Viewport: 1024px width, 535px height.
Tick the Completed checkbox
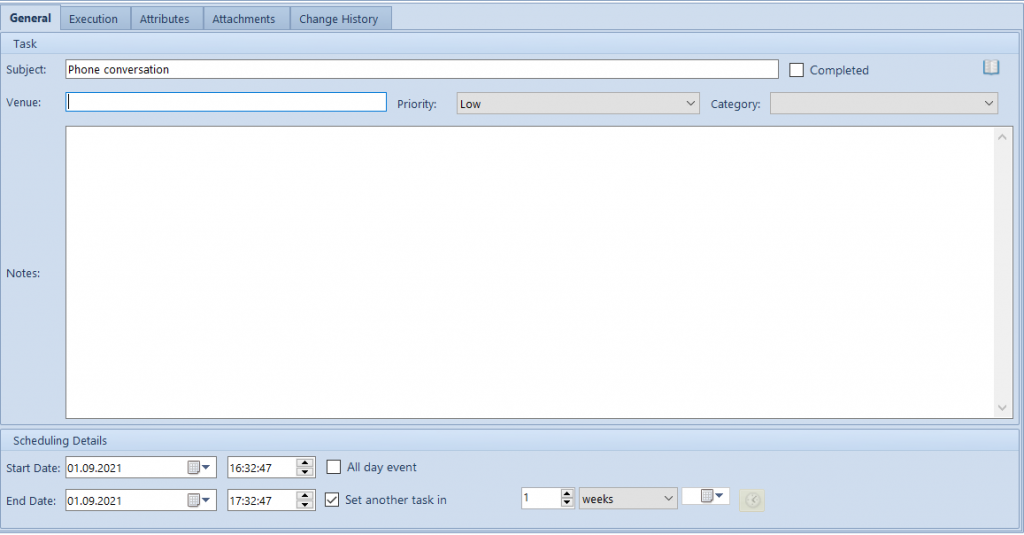[x=796, y=70]
